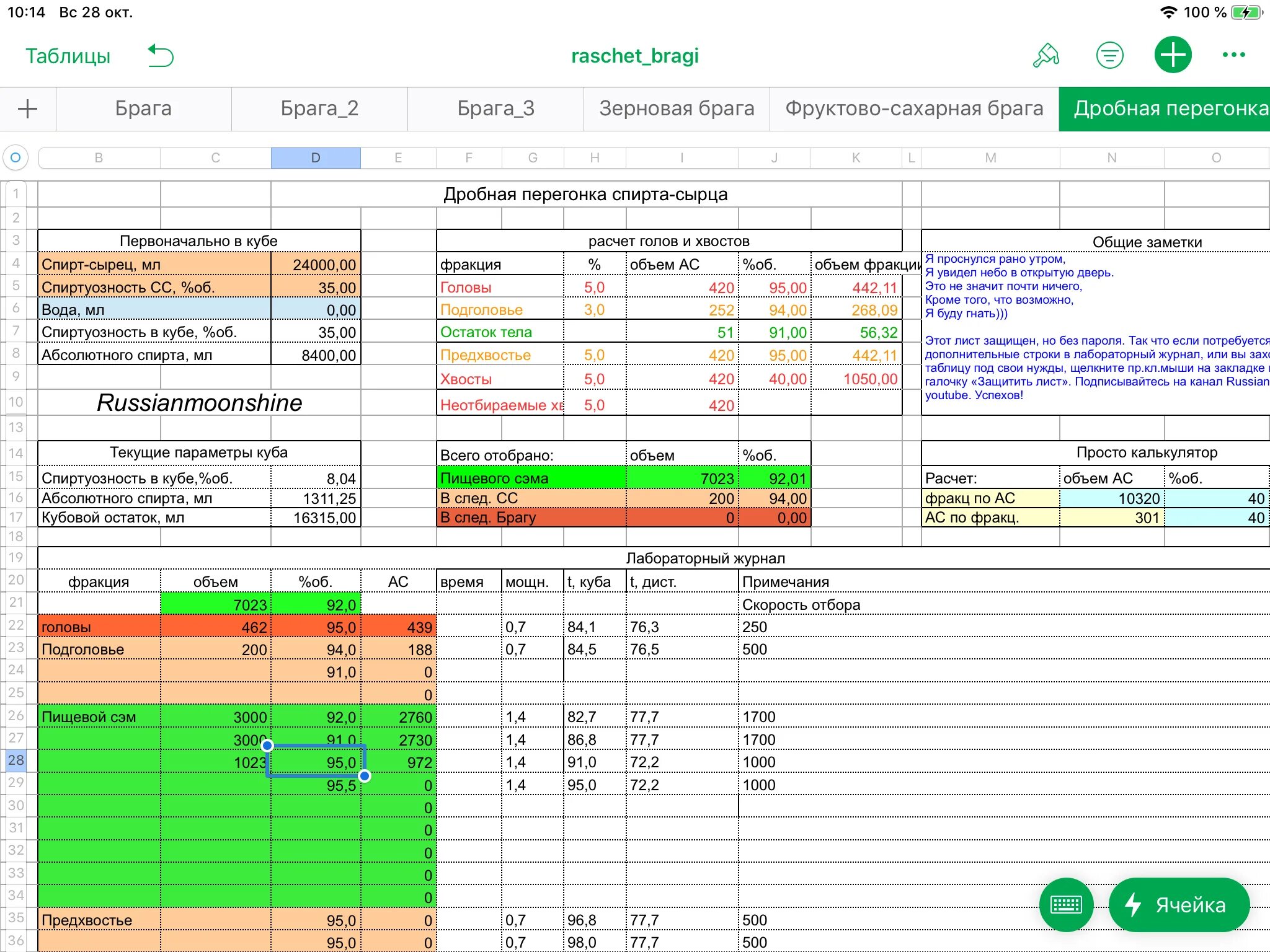1270x952 pixels.
Task: Tap the bottom-right selection handle dot
Action: click(365, 776)
